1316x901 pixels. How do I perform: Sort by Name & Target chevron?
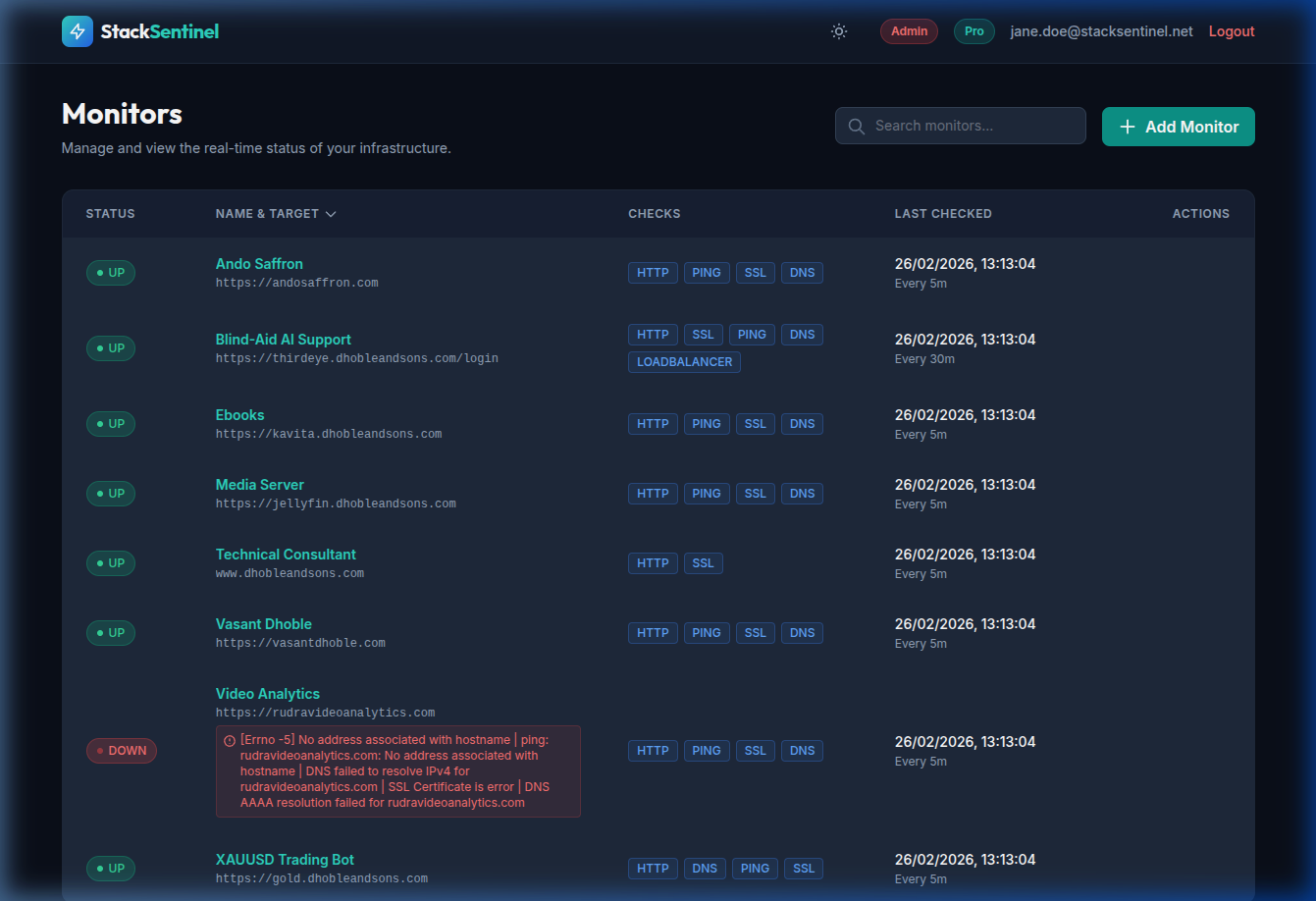click(x=331, y=214)
